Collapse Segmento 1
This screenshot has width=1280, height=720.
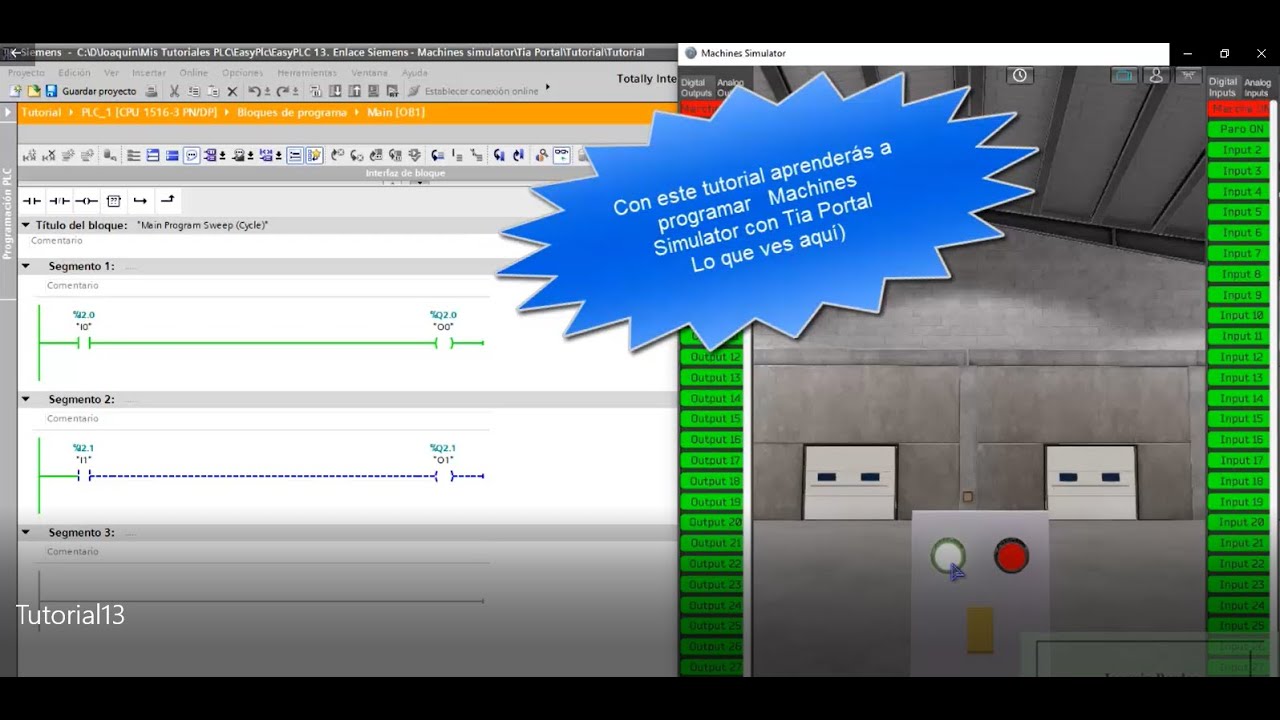[26, 266]
